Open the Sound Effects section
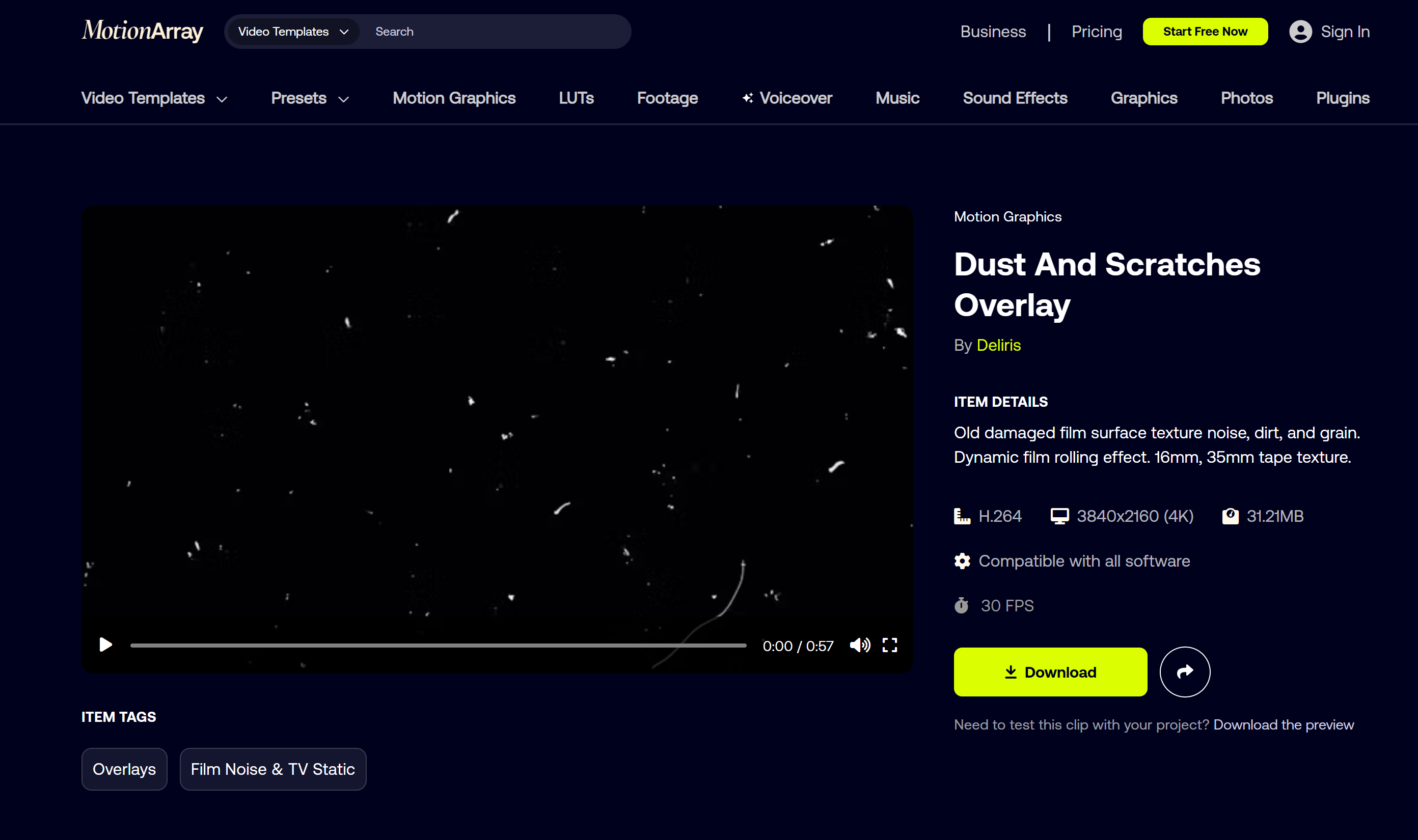The height and width of the screenshot is (840, 1418). 1014,97
